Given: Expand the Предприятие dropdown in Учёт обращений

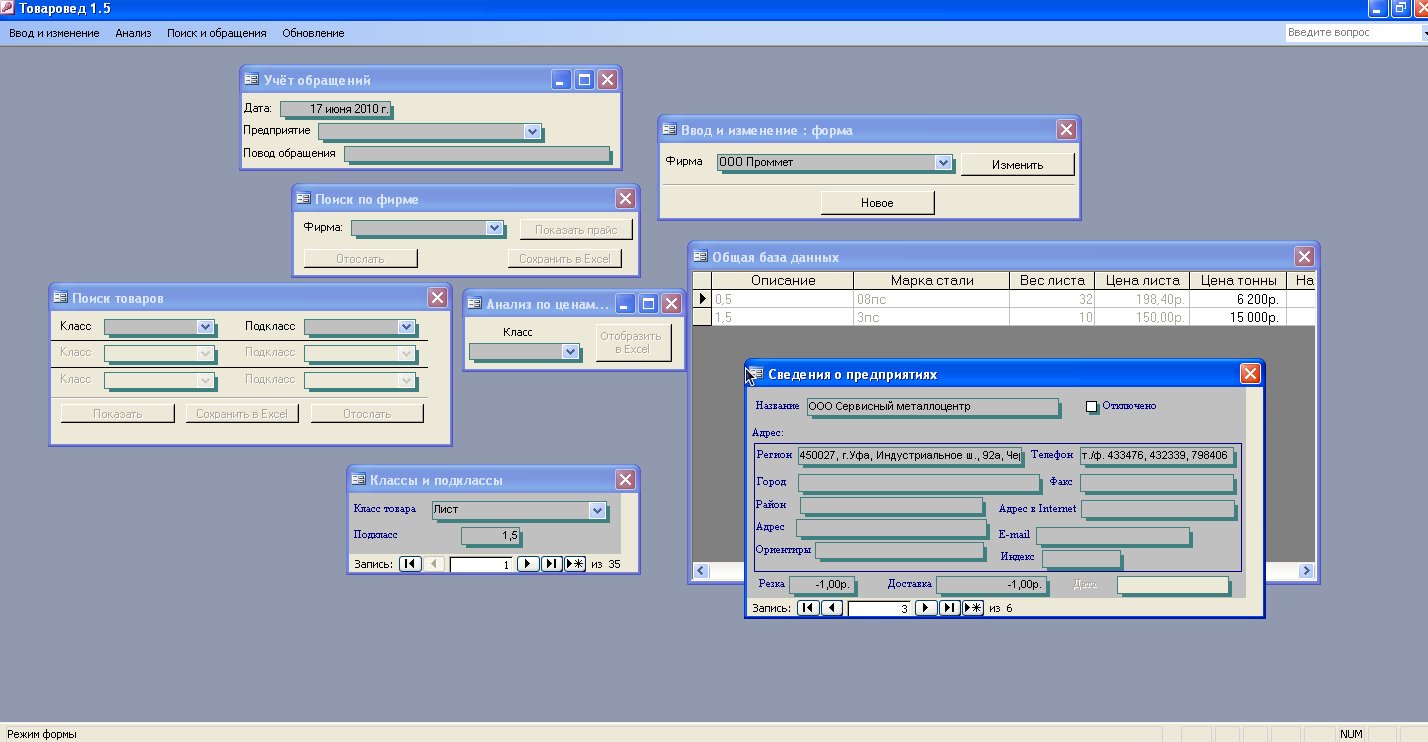Looking at the screenshot, I should point(531,131).
